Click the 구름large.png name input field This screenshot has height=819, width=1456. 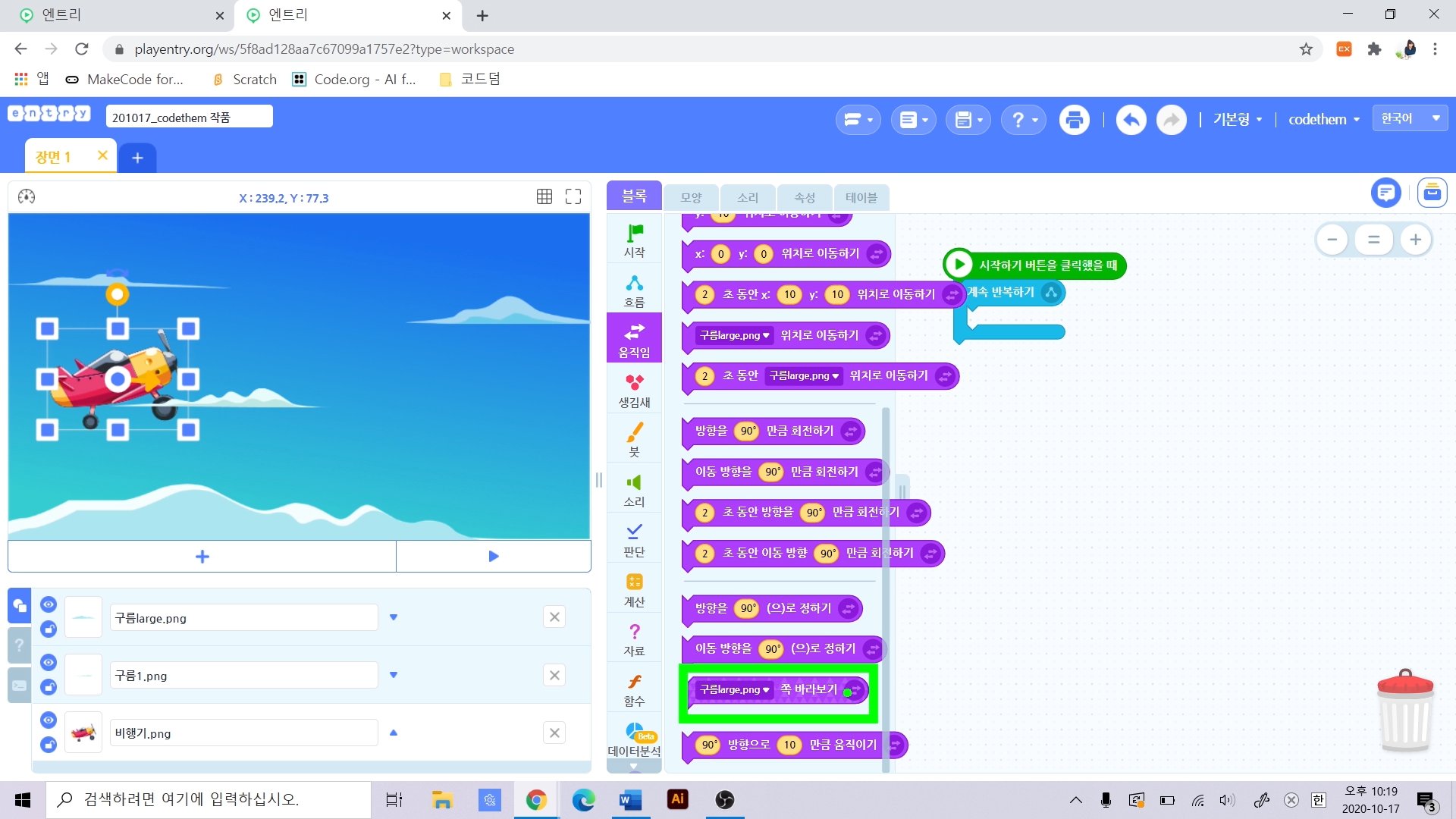243,618
